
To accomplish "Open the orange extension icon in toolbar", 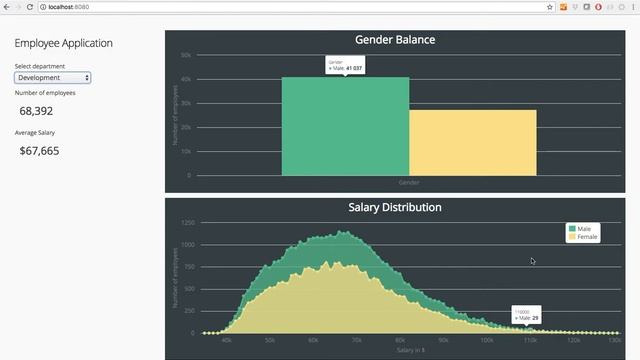I will pyautogui.click(x=563, y=7).
